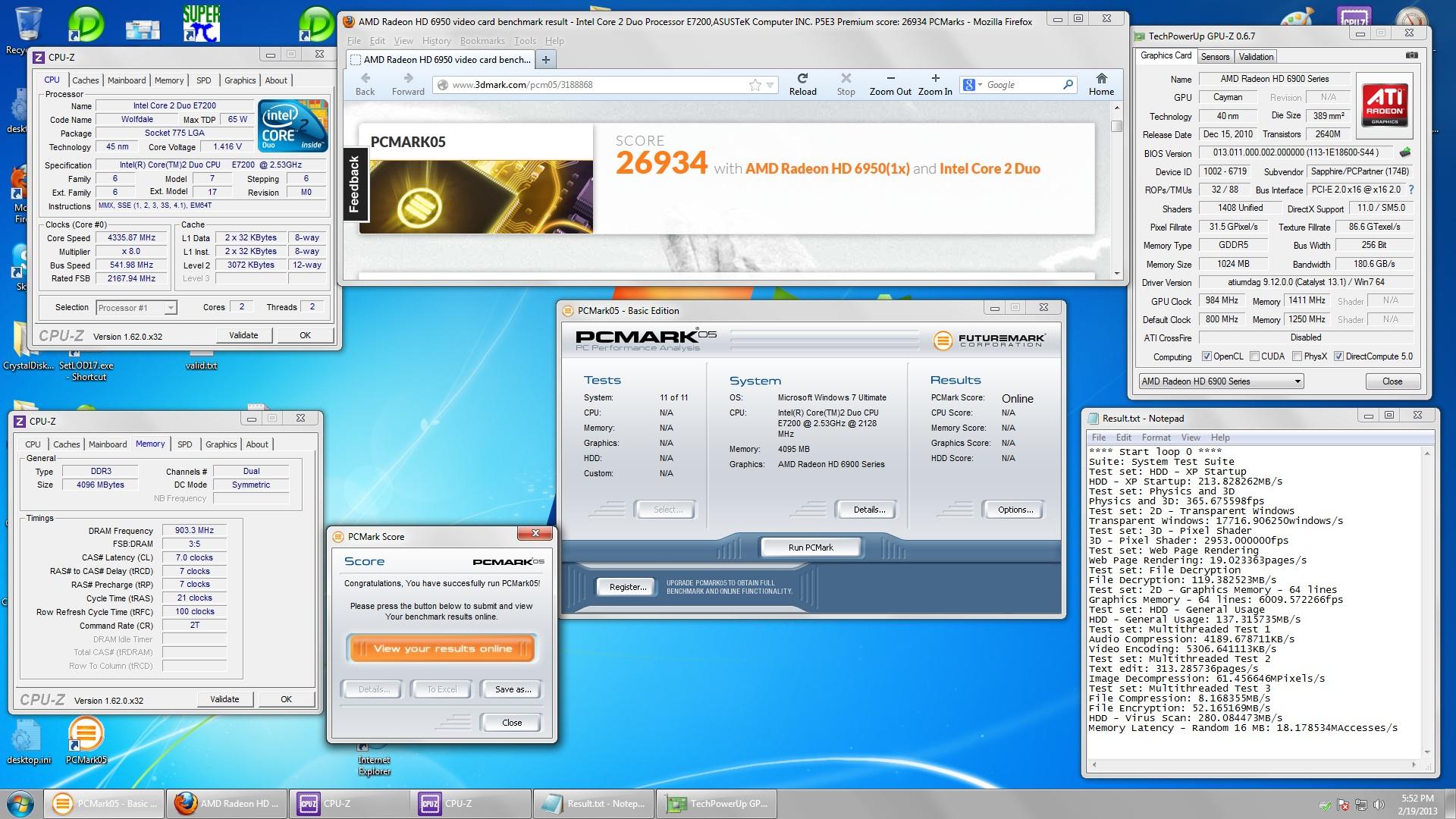Open the Format menu in Notepad
This screenshot has height=819, width=1456.
(x=1156, y=438)
